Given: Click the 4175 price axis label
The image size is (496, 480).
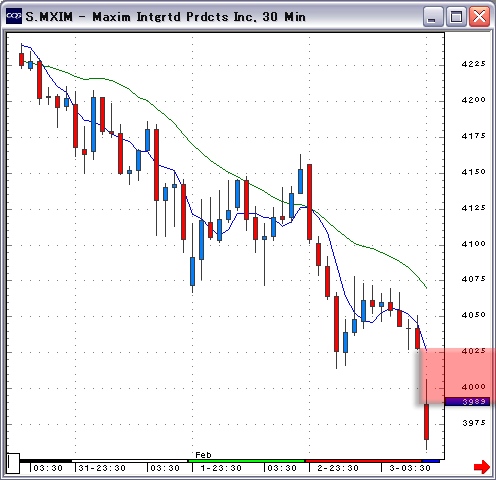Looking at the screenshot, I should tap(473, 136).
